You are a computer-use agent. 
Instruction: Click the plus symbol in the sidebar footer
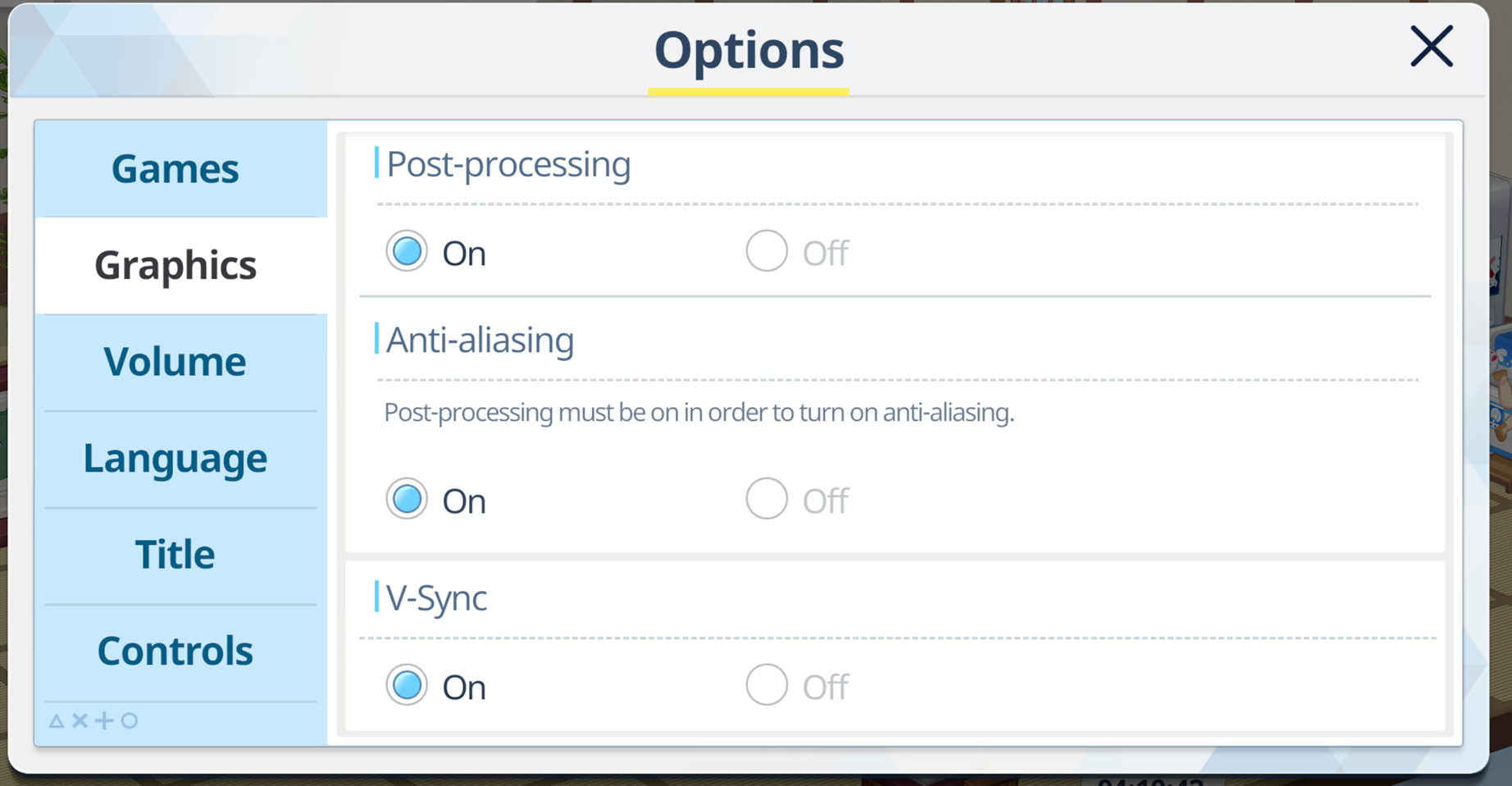coord(104,720)
